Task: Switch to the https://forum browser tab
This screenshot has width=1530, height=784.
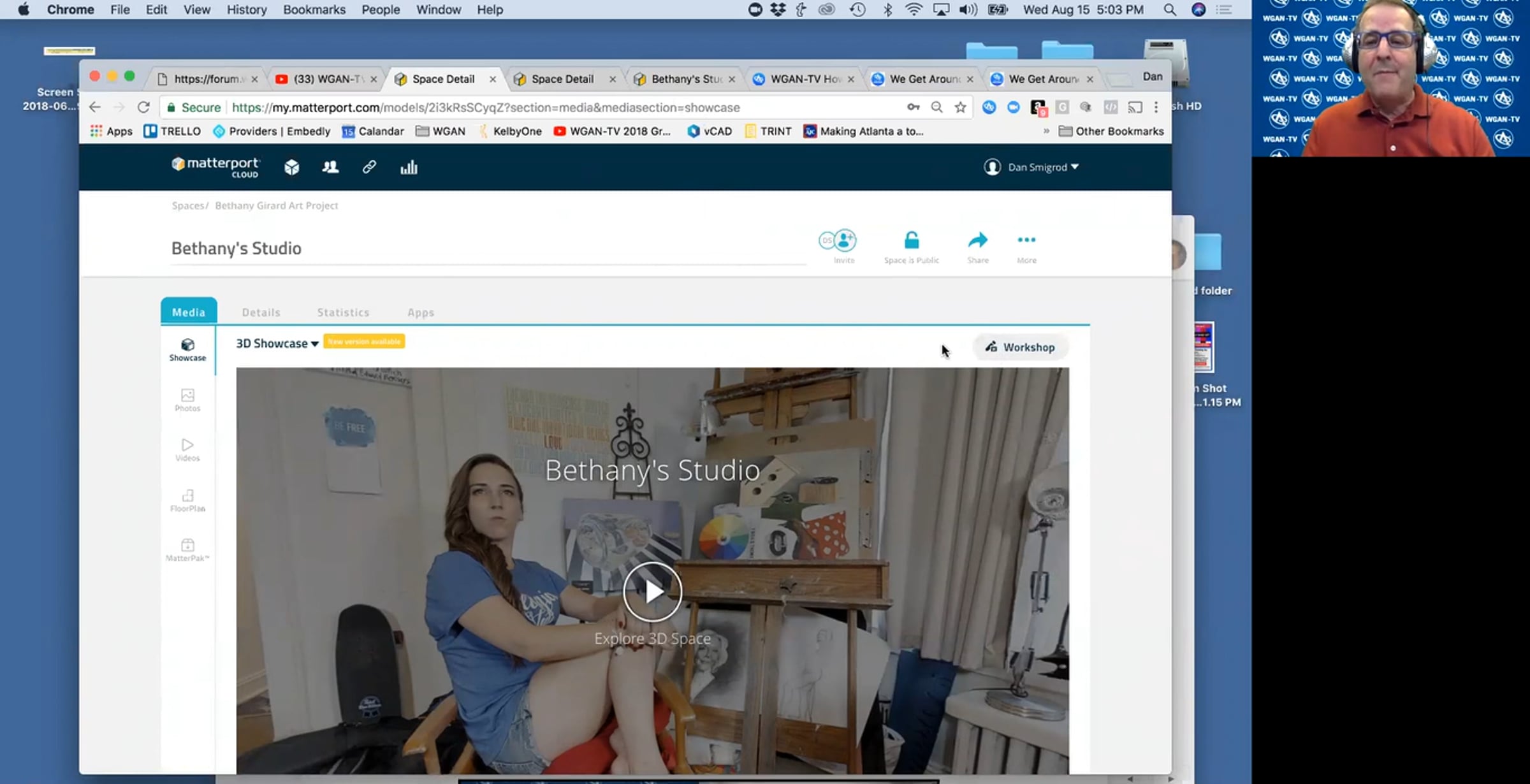Action: pos(207,79)
